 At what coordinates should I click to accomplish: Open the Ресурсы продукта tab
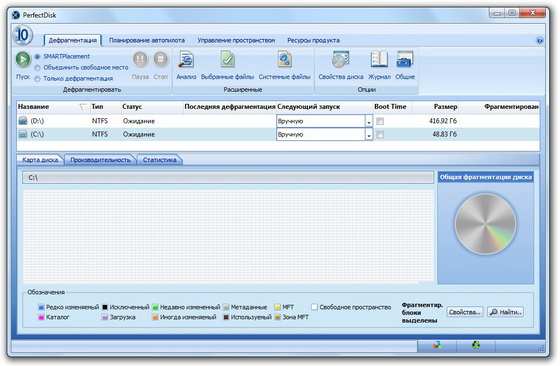click(x=313, y=40)
